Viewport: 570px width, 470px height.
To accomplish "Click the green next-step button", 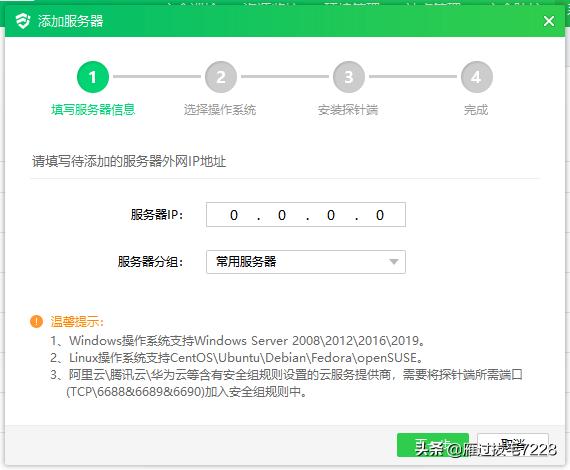I will [x=433, y=445].
